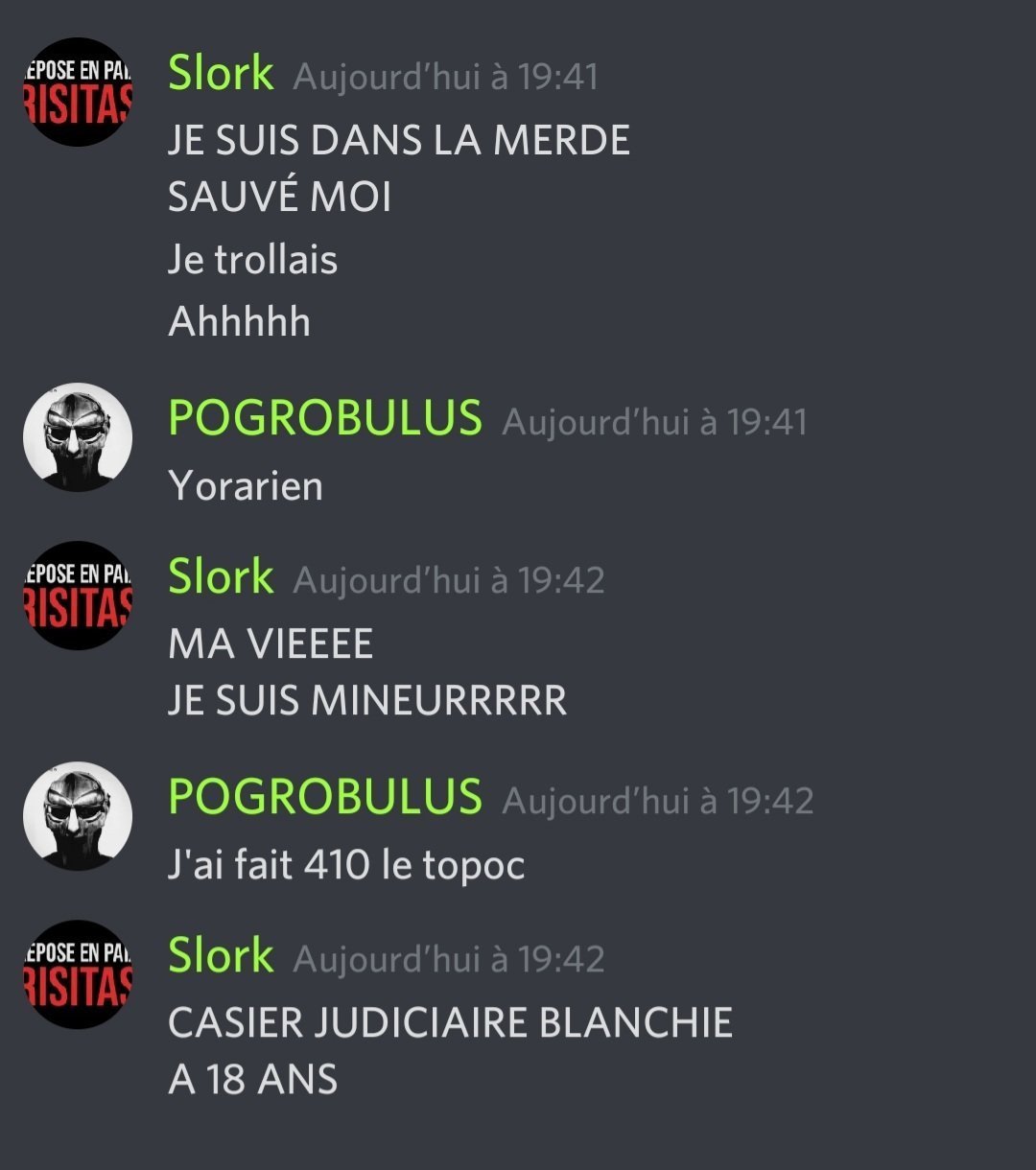Select the "Yorarien" message
The height and width of the screenshot is (1170, 1036).
[246, 486]
